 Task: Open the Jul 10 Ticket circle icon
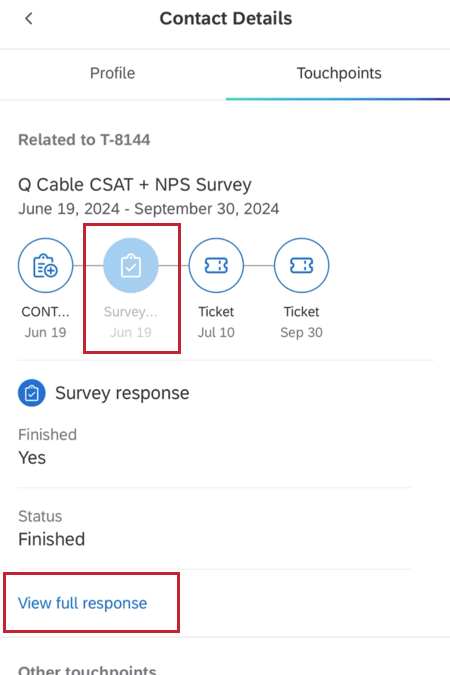pyautogui.click(x=216, y=266)
